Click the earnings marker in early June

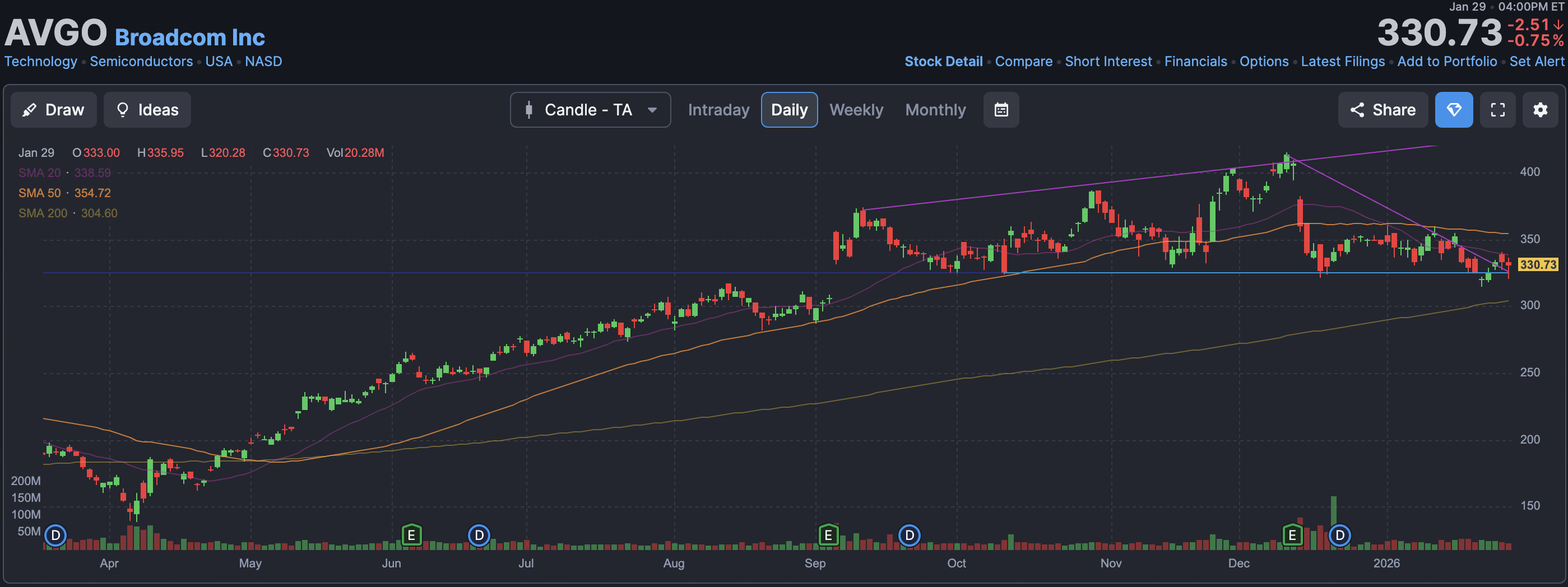[411, 535]
